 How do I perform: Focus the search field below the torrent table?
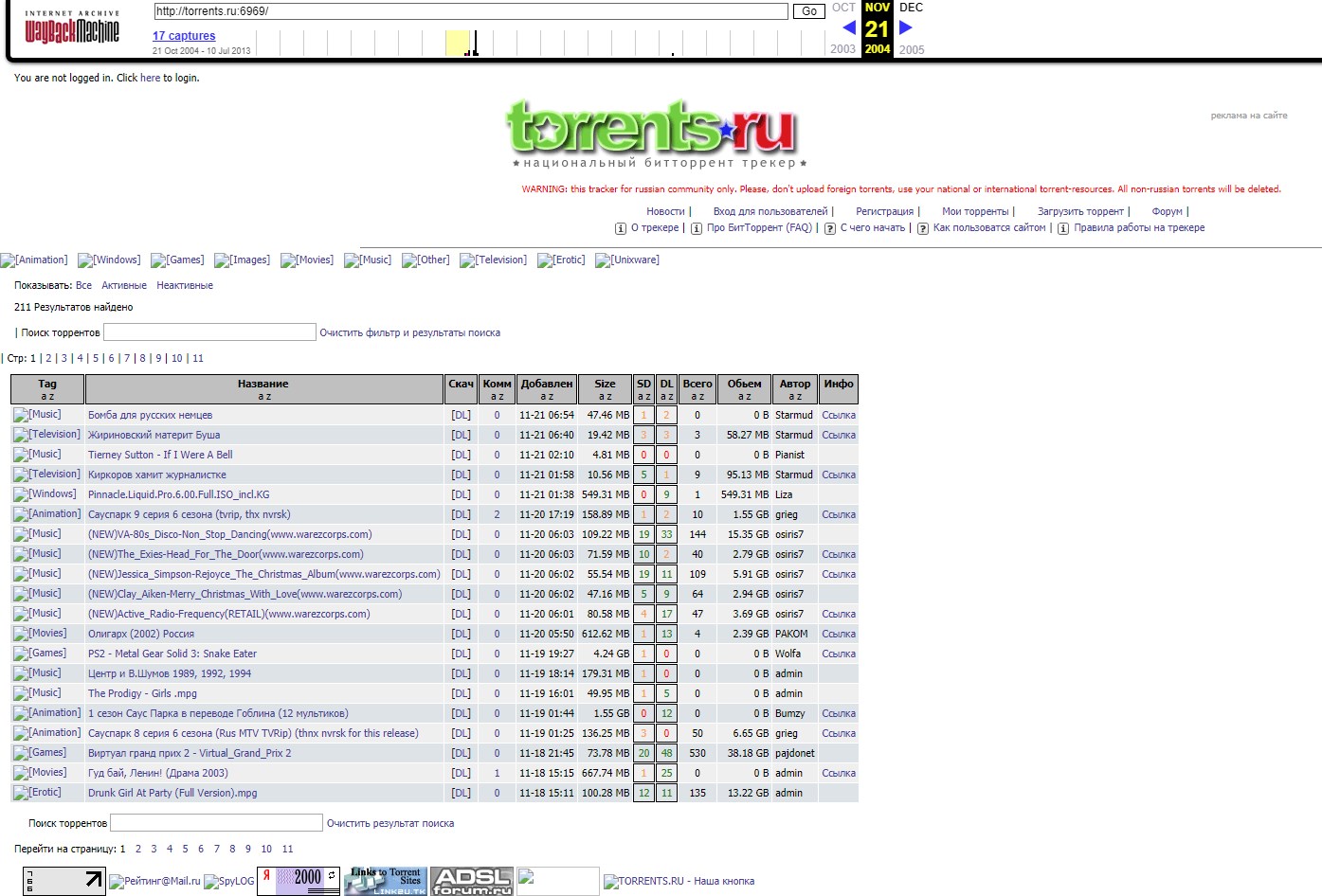[x=217, y=823]
